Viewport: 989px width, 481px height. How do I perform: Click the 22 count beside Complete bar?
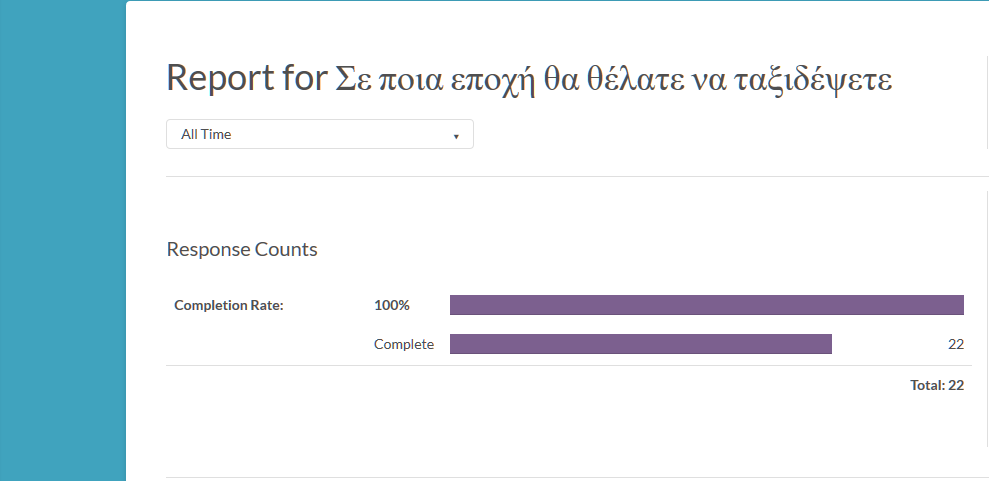pos(955,344)
